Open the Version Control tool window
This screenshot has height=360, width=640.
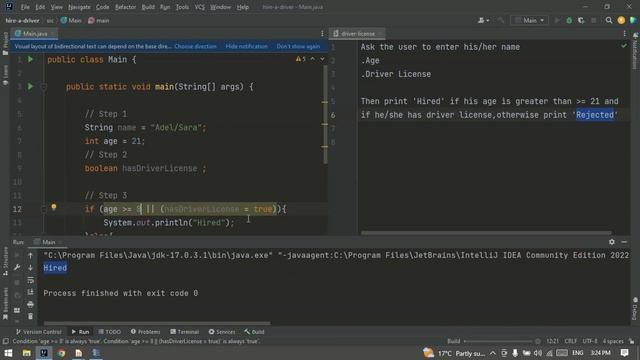(39, 332)
